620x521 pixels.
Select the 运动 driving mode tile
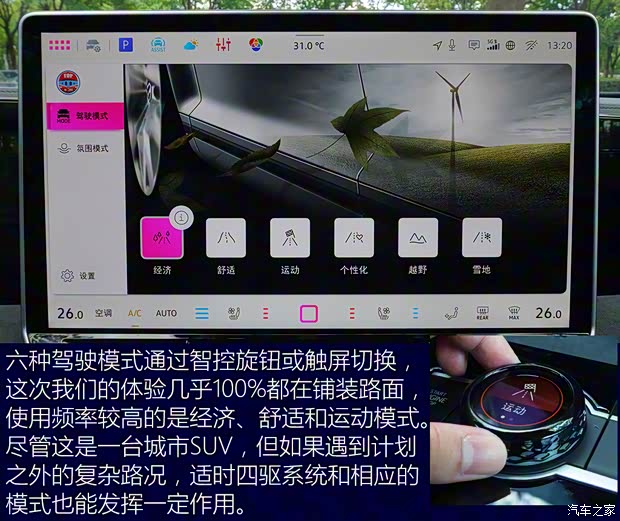pyautogui.click(x=290, y=238)
